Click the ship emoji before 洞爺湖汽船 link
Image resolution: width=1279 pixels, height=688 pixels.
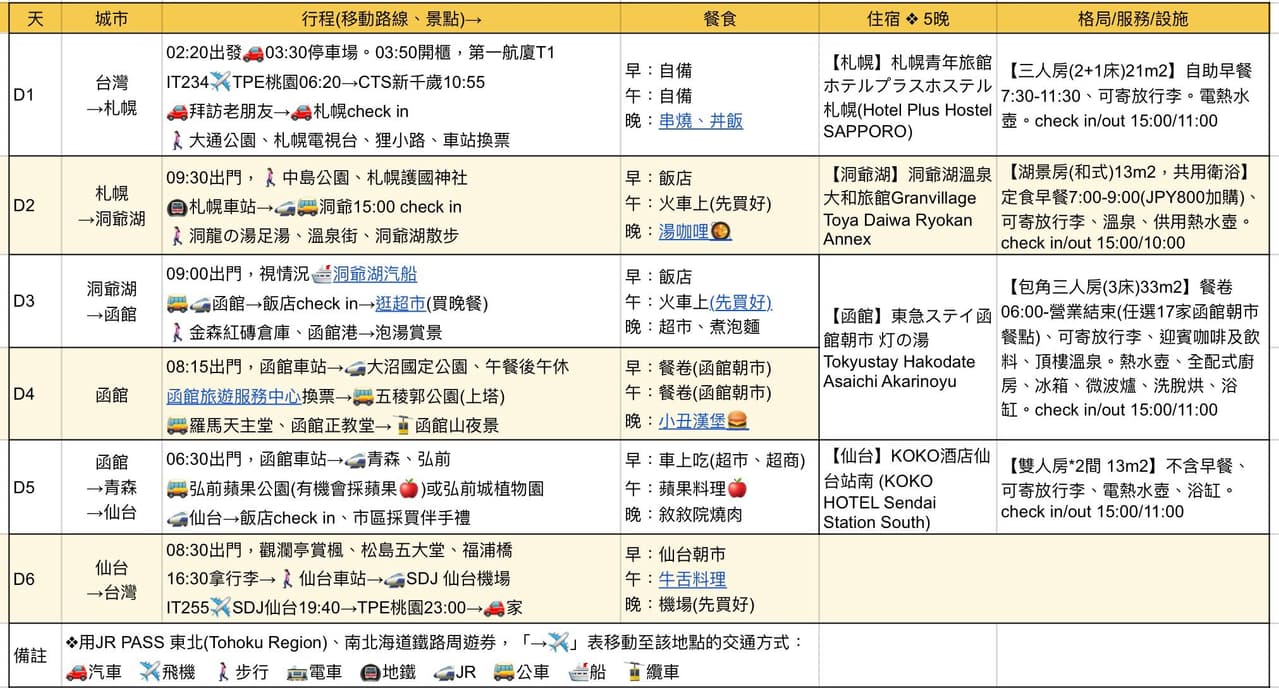[x=322, y=273]
